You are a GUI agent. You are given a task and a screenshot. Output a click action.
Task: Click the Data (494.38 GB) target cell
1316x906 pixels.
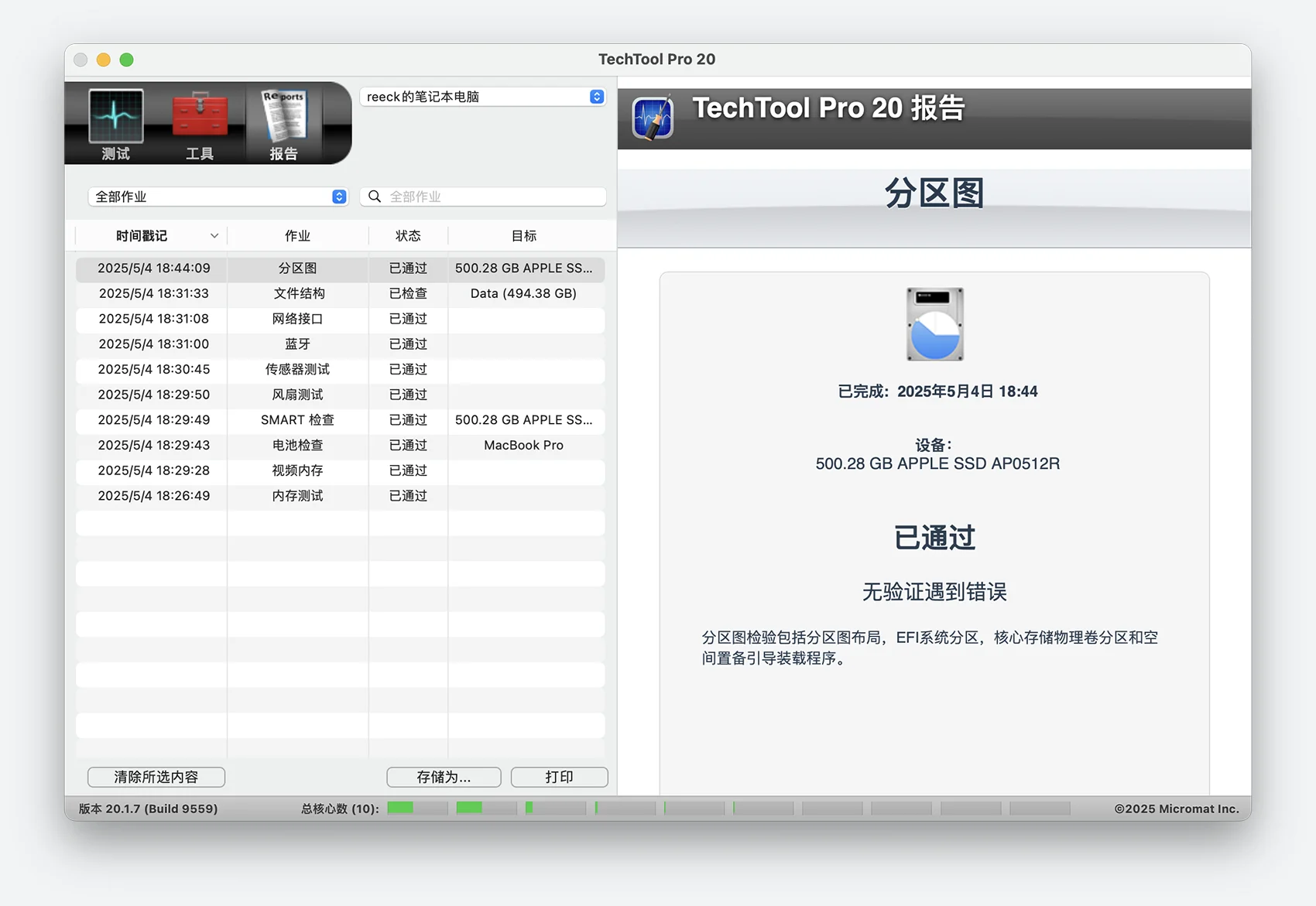(x=523, y=293)
